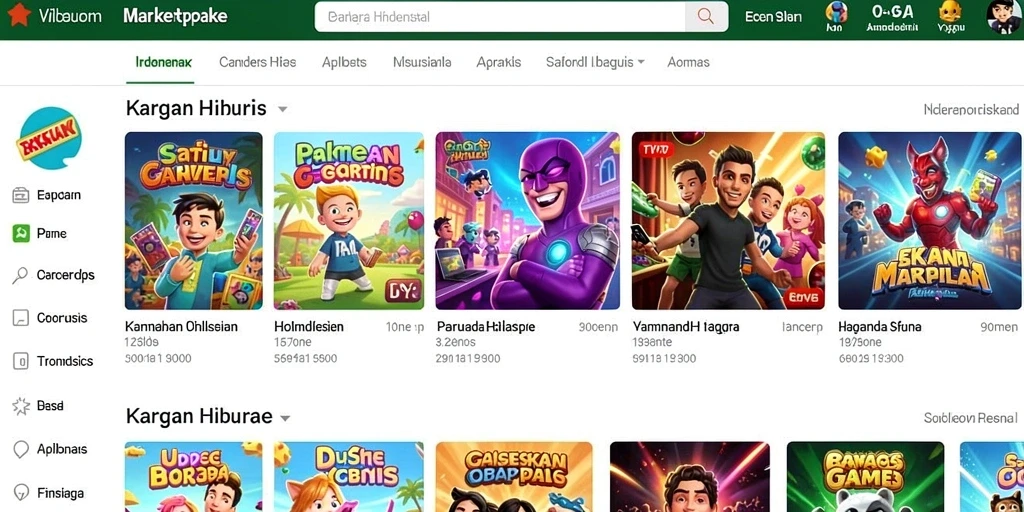This screenshot has height=512, width=1024.
Task: Click the Tronidsics sidebar icon
Action: [x=21, y=361]
